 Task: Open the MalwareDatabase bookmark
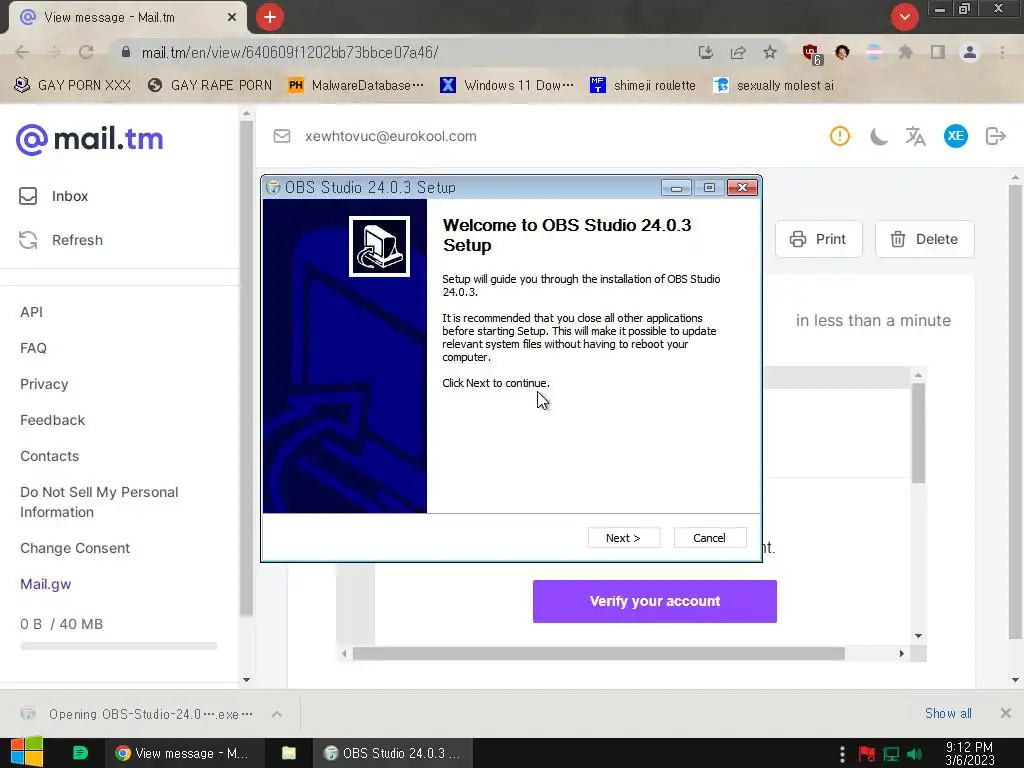356,85
